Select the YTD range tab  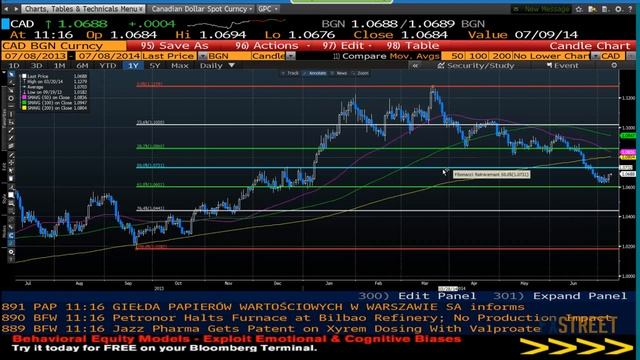108,65
